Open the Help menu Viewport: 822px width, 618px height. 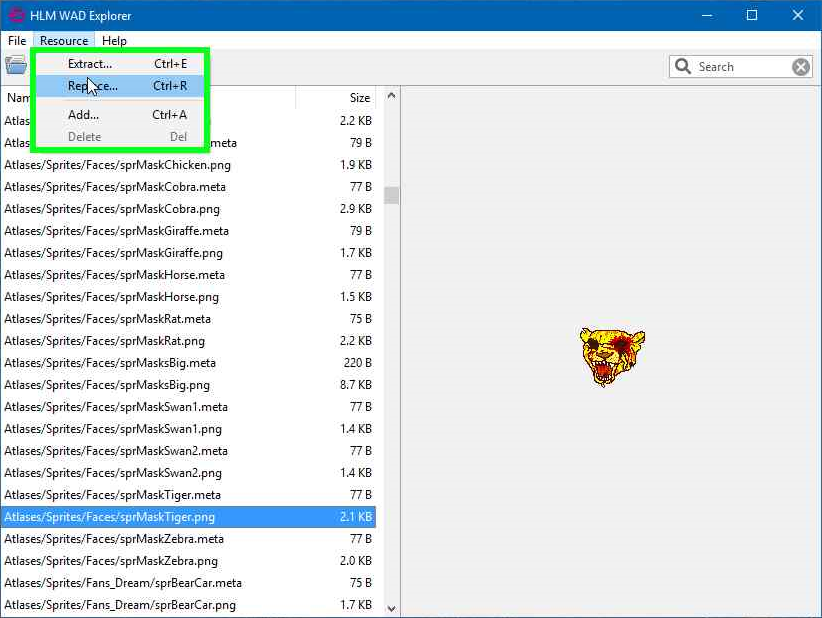pyautogui.click(x=114, y=41)
